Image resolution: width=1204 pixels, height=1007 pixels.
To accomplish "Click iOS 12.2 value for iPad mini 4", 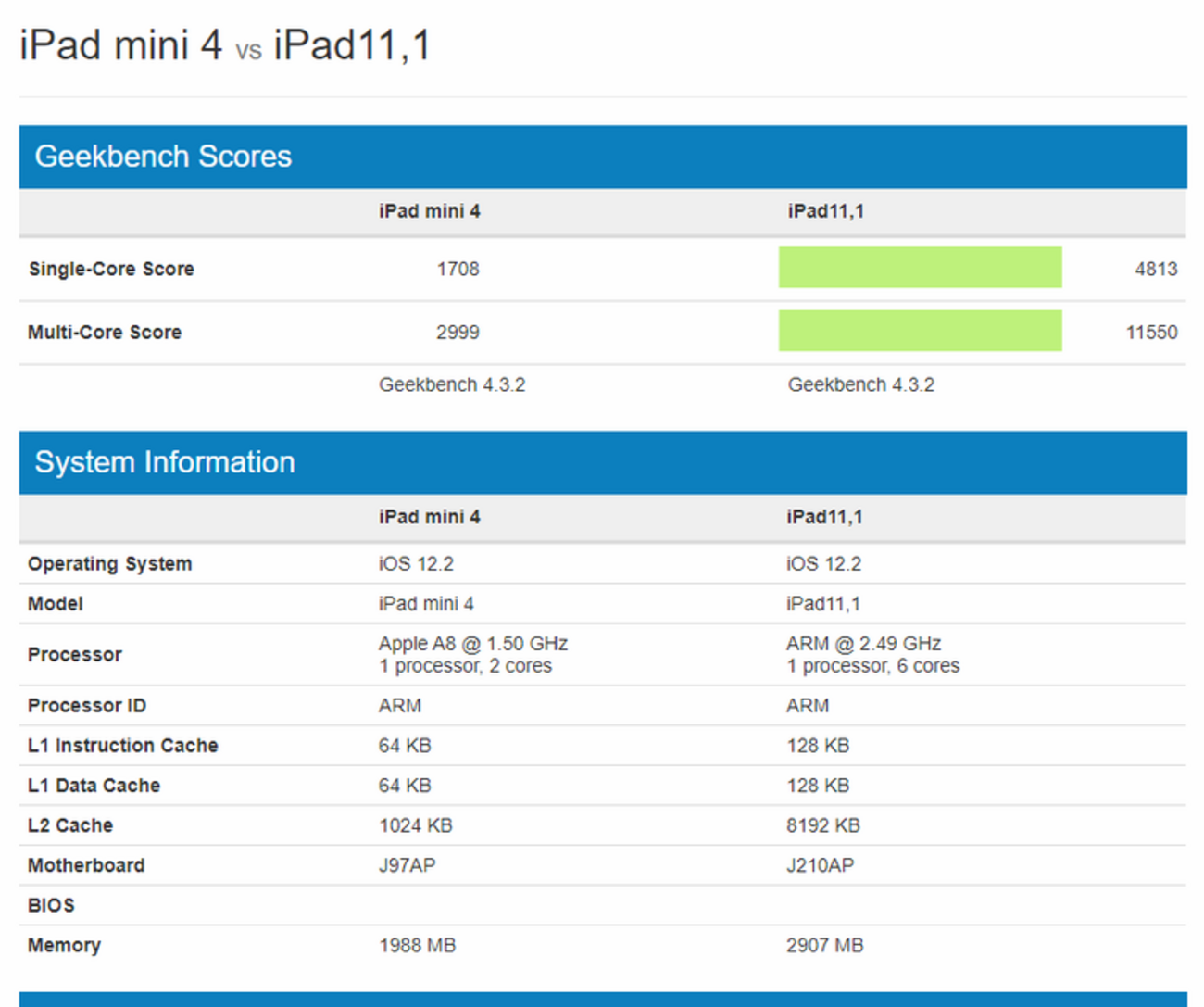I will pyautogui.click(x=416, y=563).
